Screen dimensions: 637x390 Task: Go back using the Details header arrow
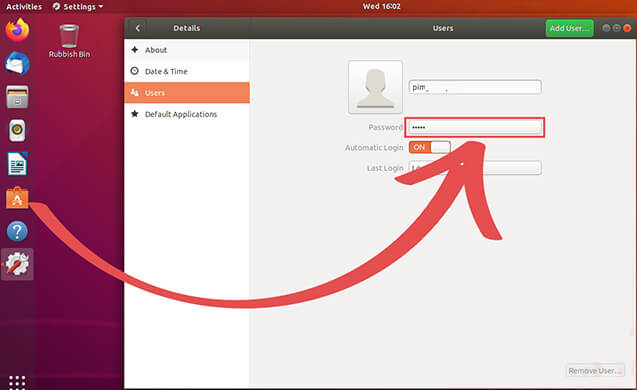(138, 28)
